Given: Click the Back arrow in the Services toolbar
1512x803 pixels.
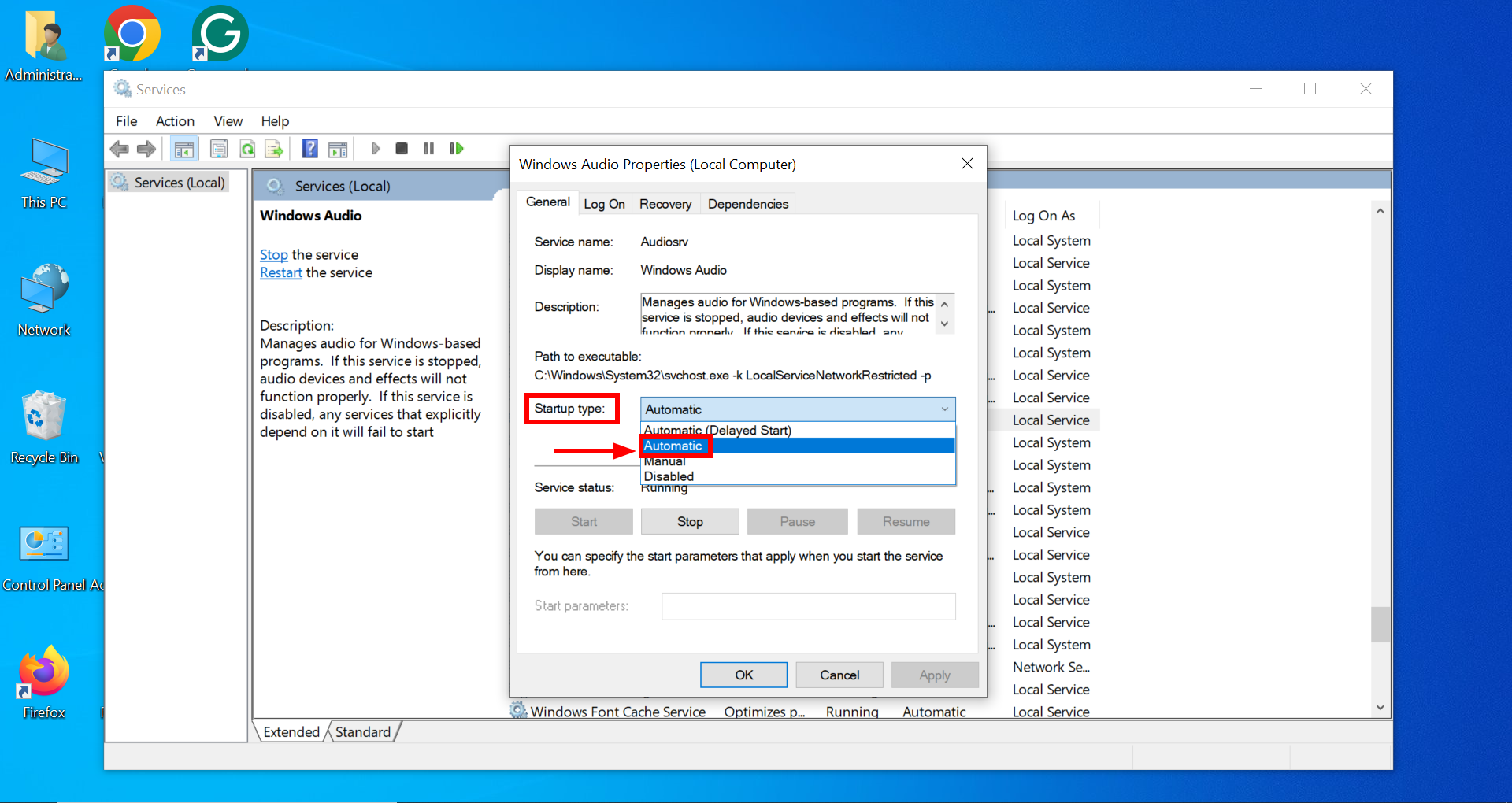Looking at the screenshot, I should click(x=120, y=149).
